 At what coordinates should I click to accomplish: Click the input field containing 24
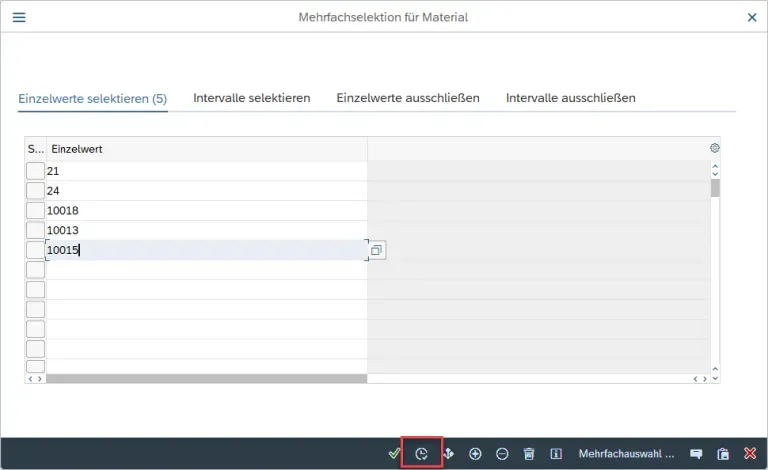click(x=205, y=191)
